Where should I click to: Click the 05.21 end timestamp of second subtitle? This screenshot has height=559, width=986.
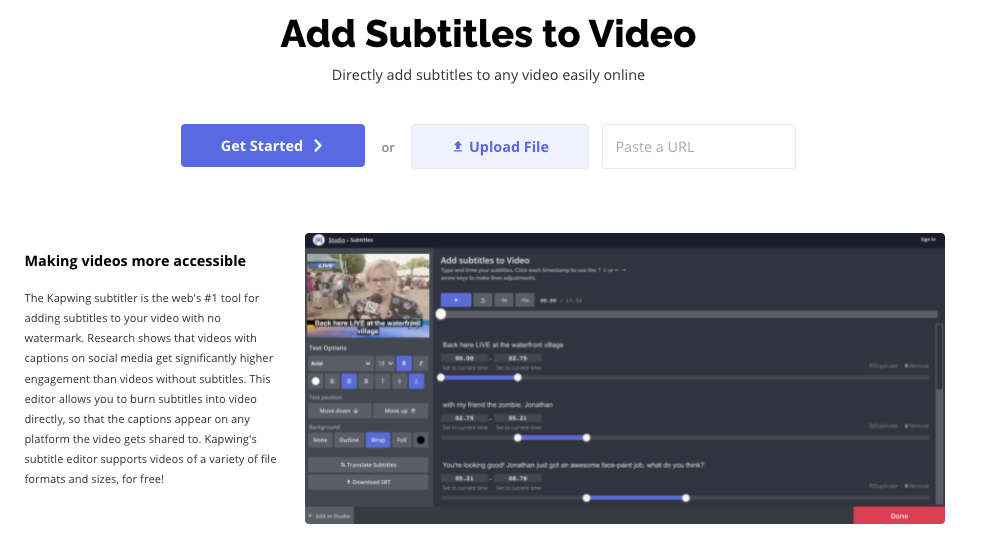(518, 418)
